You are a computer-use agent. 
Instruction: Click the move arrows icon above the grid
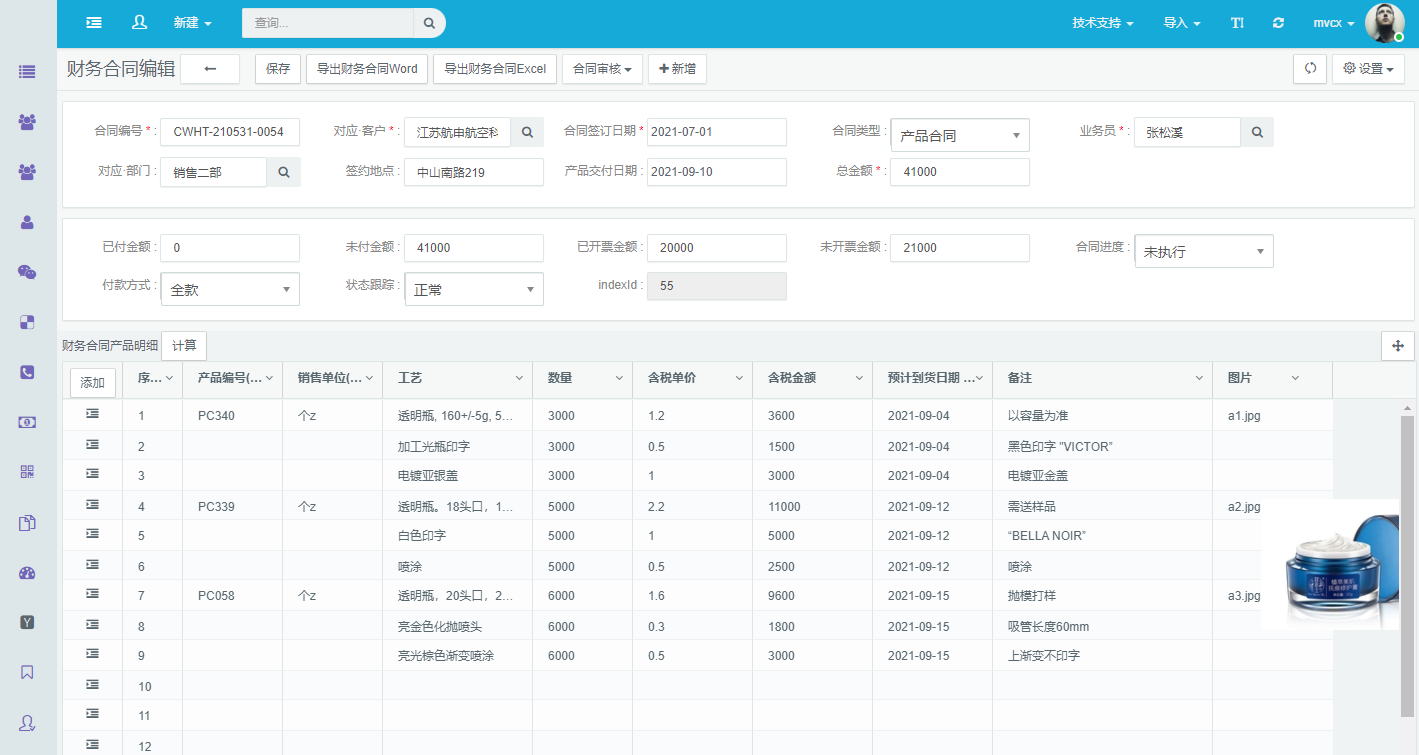click(x=1397, y=345)
